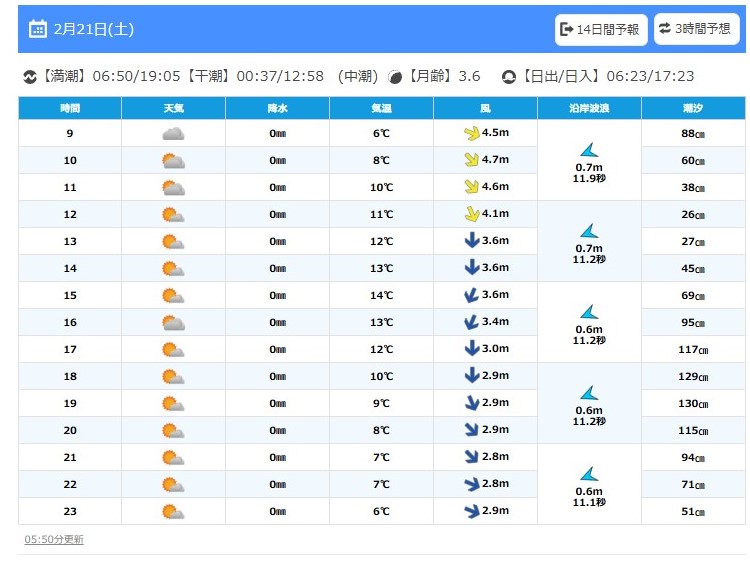The width and height of the screenshot is (750, 562).
Task: Click the 2月21日(土) date heading
Action: pos(85,29)
